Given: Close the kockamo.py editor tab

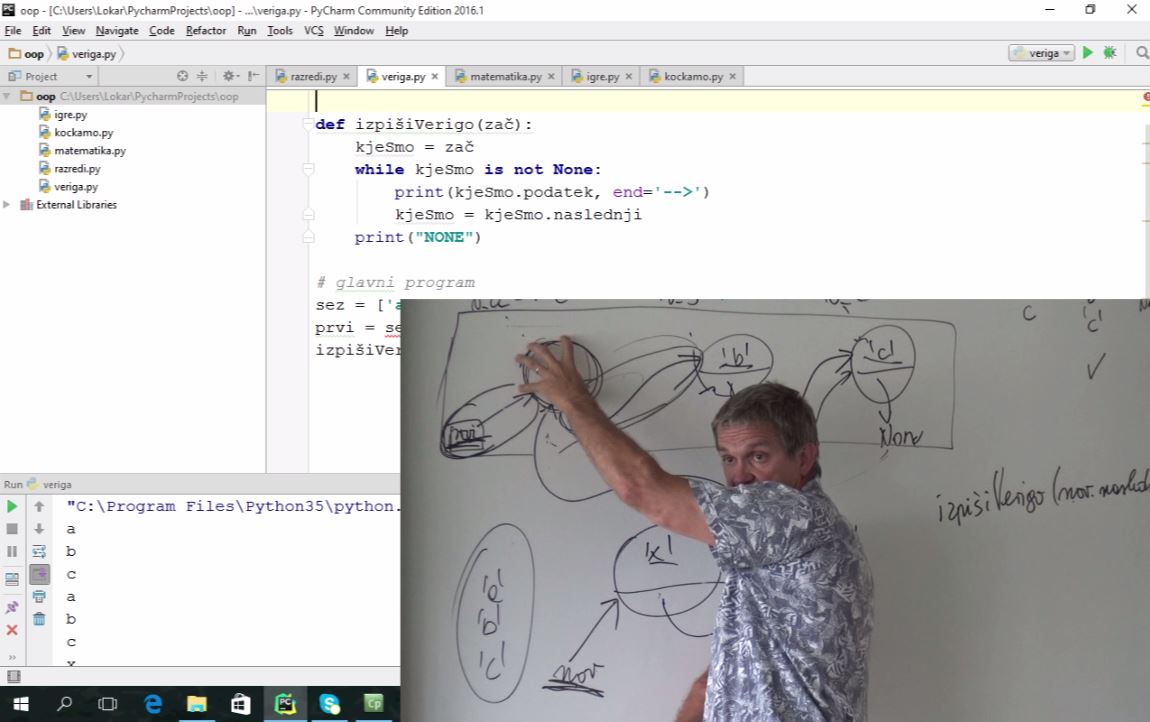Looking at the screenshot, I should pos(732,76).
